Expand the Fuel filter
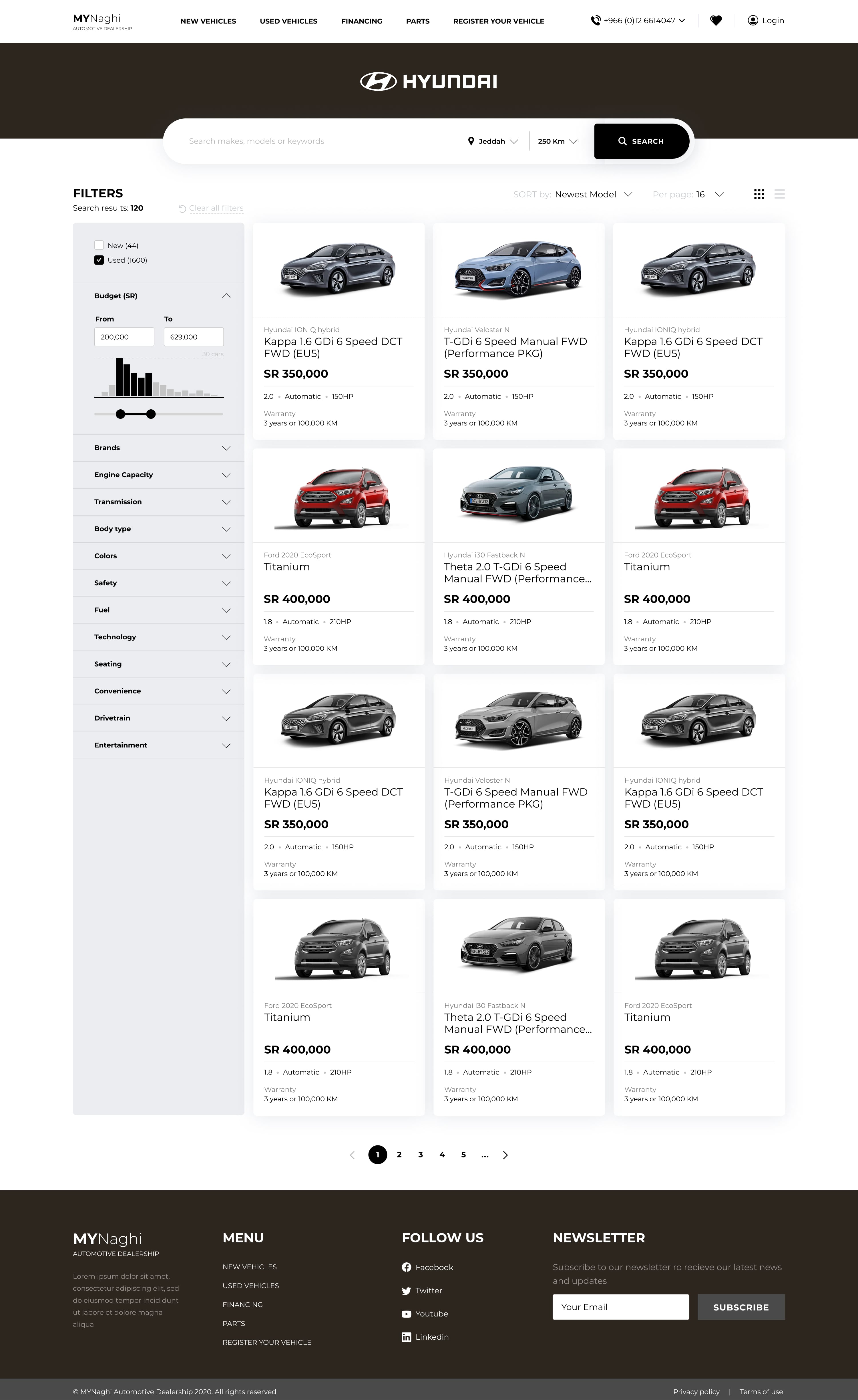This screenshot has width=858, height=1400. 158,610
